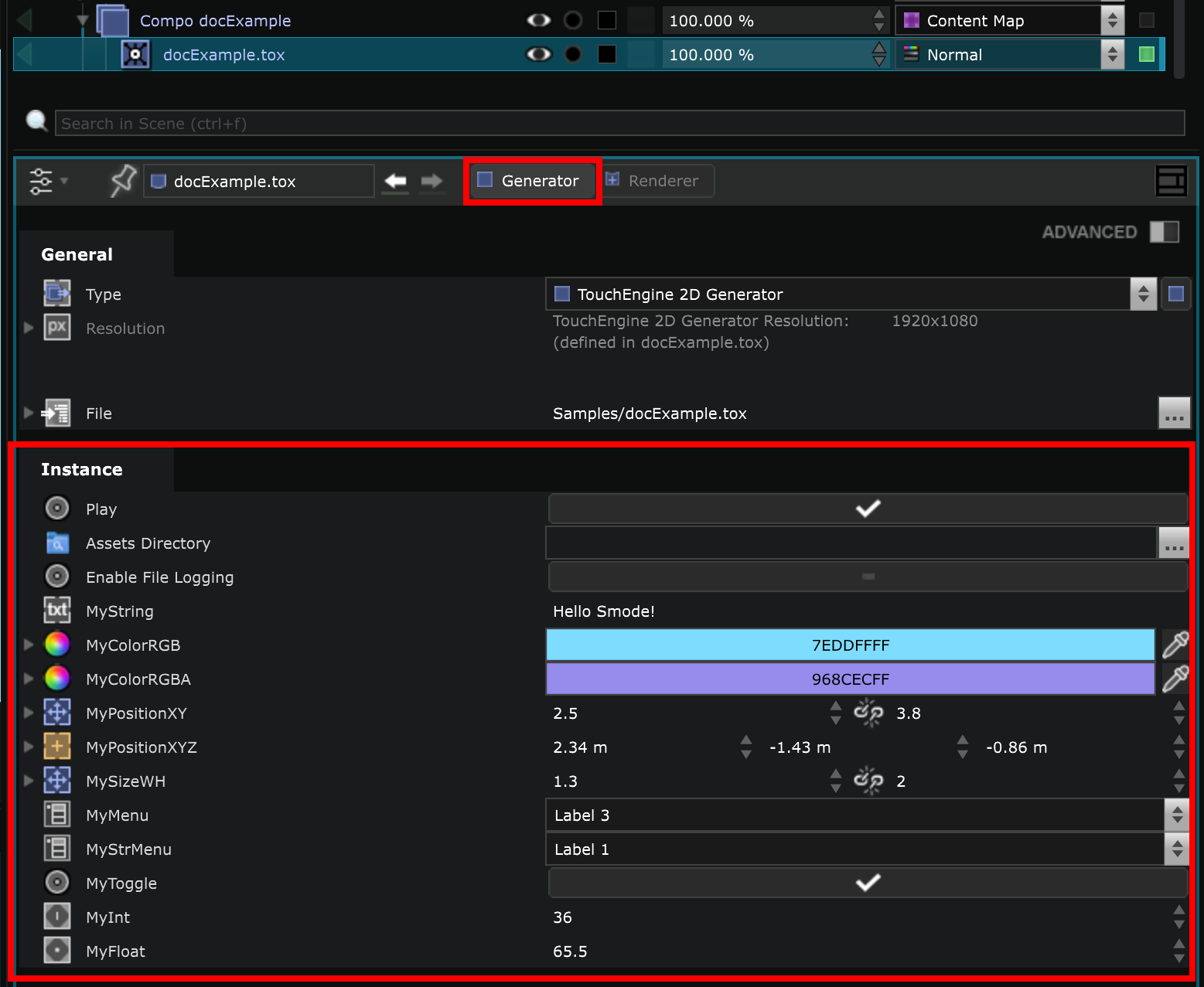The height and width of the screenshot is (987, 1204).
Task: Expand the File parameter
Action: (29, 413)
